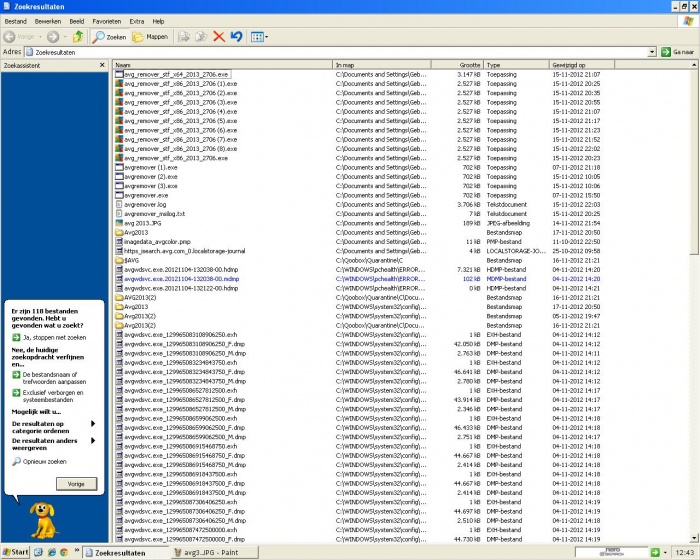Open the views dropdown in toolbar
Viewport: 700px width, 560px height.
259,37
